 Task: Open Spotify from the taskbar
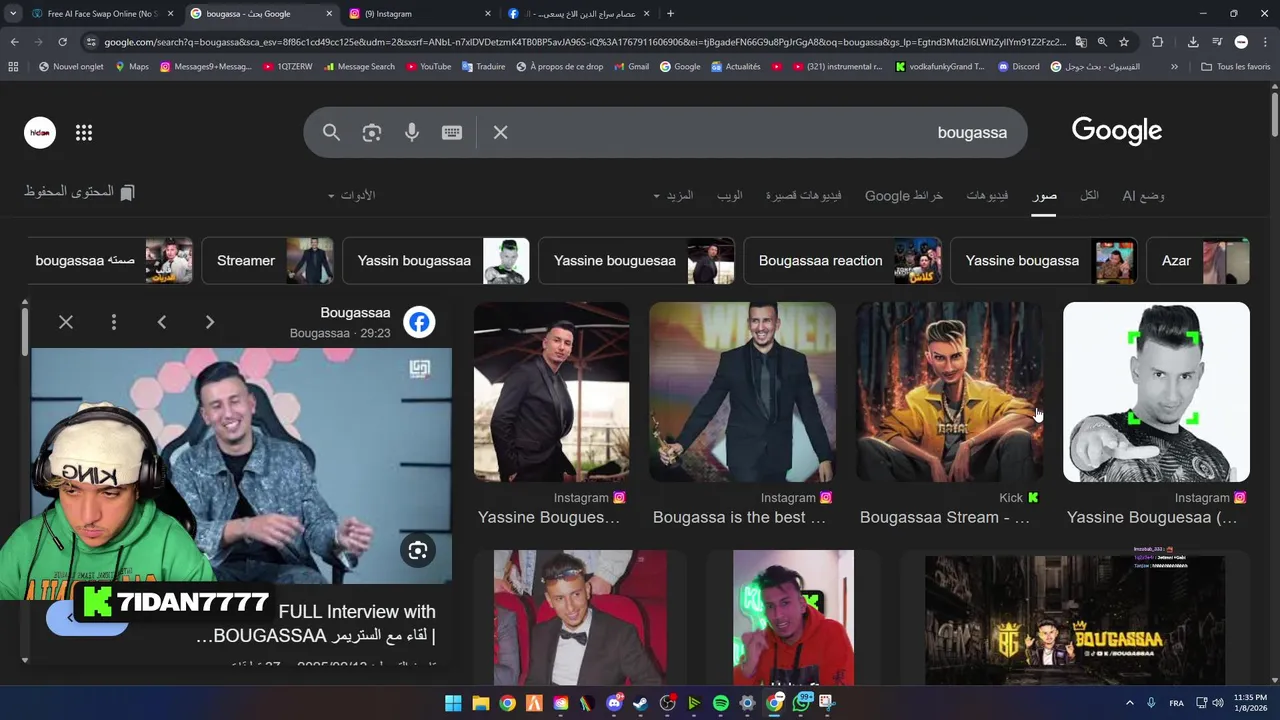tap(721, 703)
